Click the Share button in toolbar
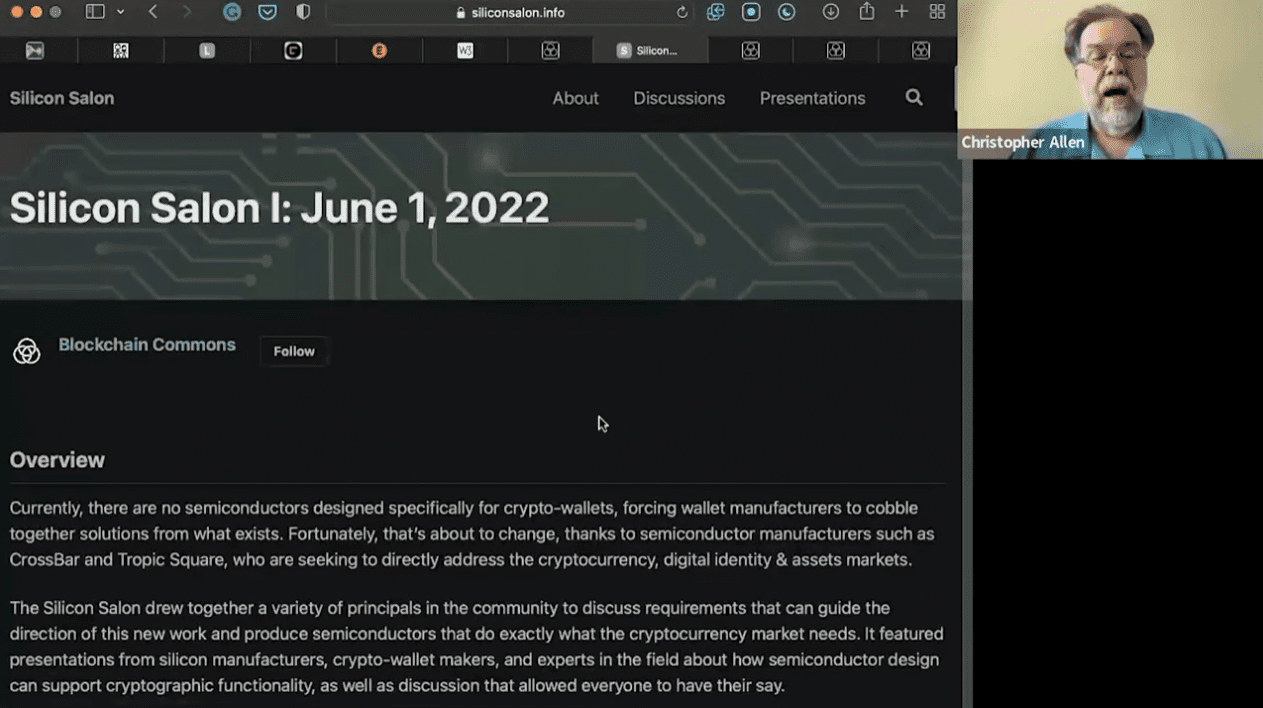Viewport: 1263px width, 708px height. (866, 12)
